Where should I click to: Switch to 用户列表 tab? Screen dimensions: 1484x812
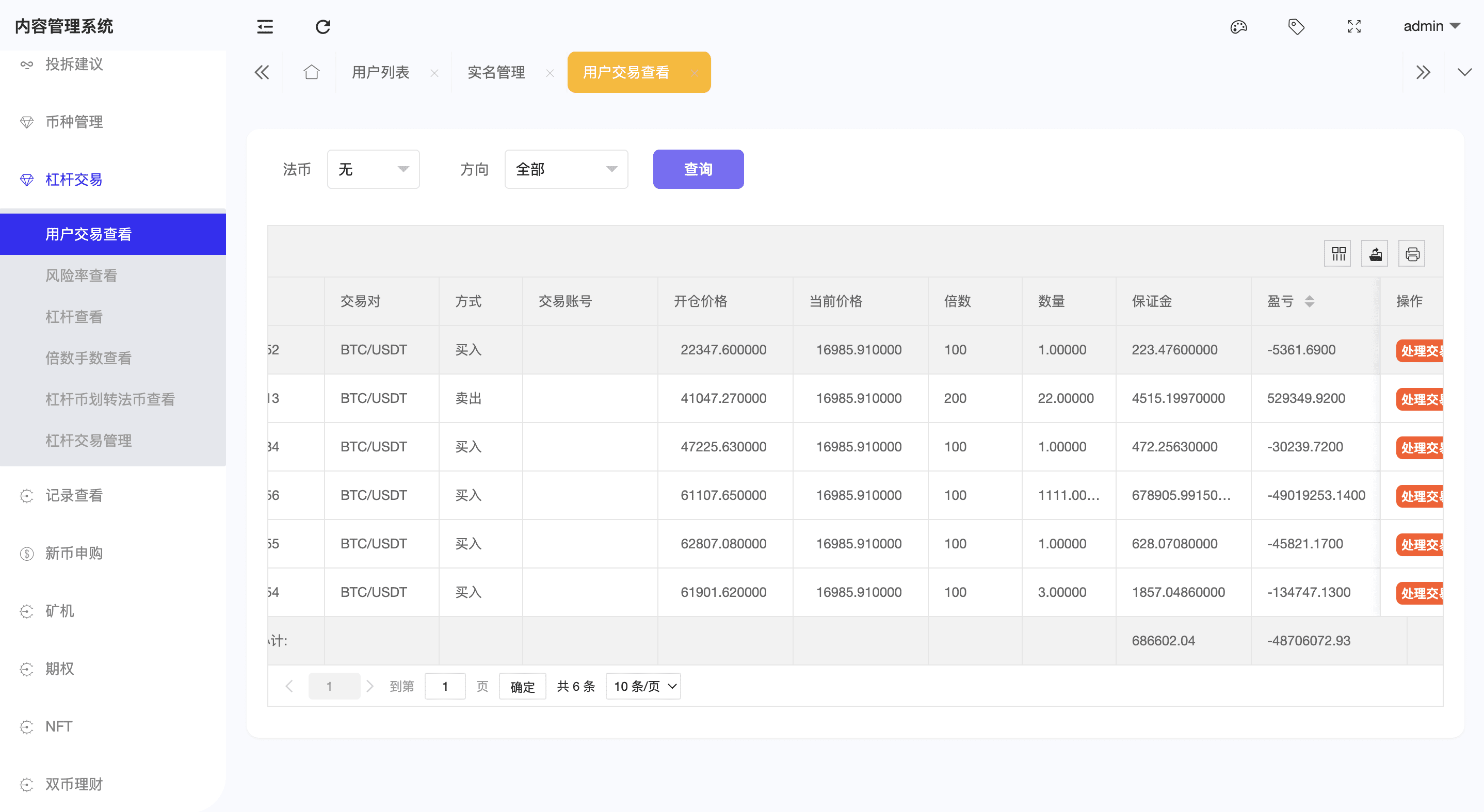pyautogui.click(x=380, y=72)
